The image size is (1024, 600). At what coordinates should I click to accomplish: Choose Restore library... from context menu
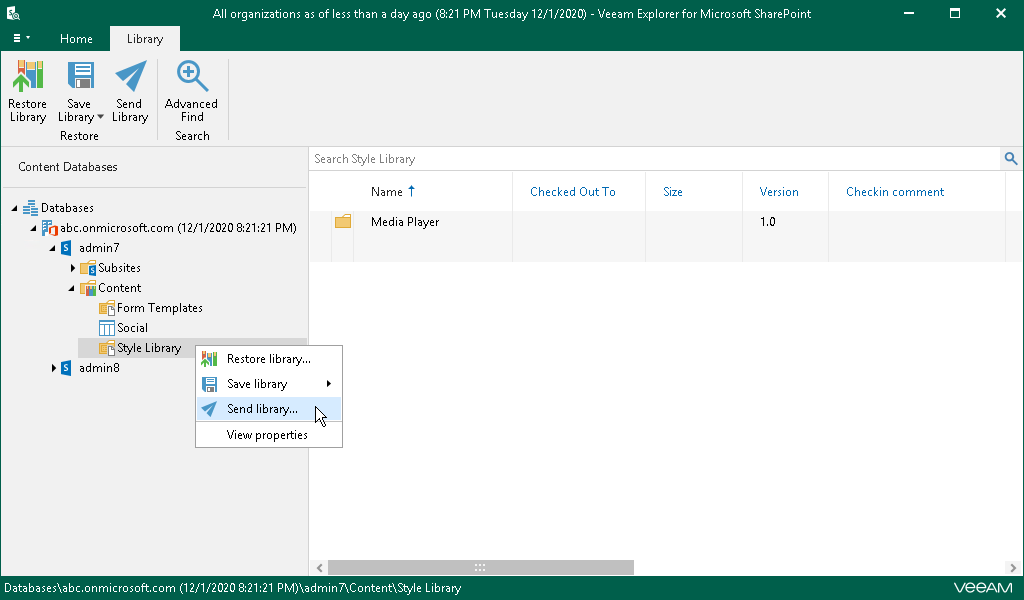(x=268, y=359)
